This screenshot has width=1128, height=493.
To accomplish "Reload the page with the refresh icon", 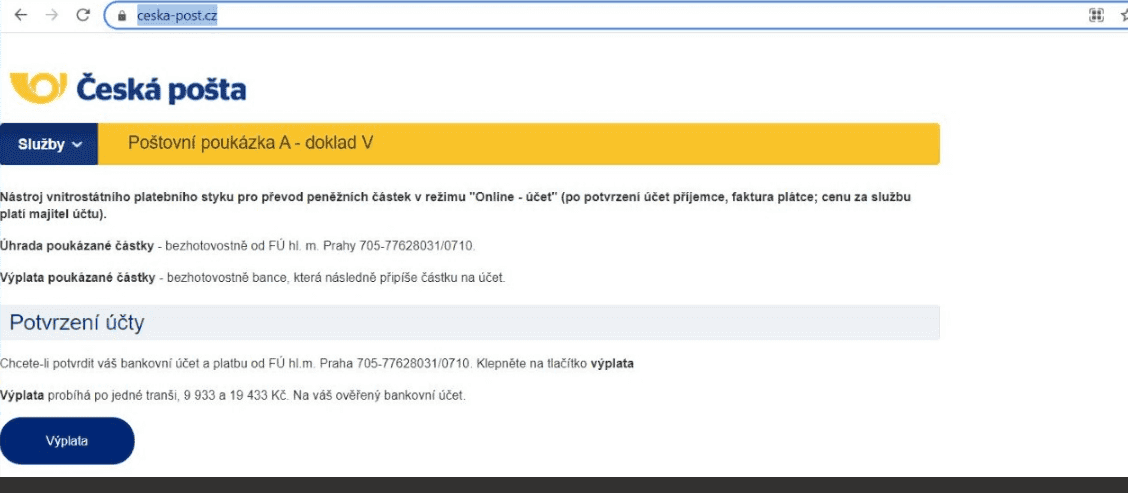I will click(x=83, y=15).
